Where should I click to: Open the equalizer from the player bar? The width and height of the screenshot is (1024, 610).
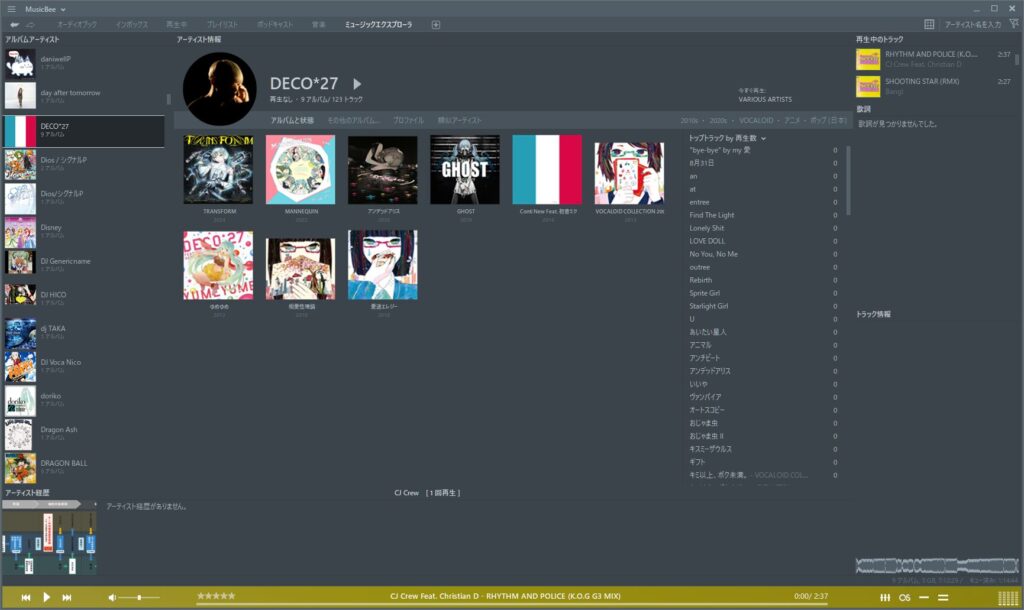tap(885, 597)
